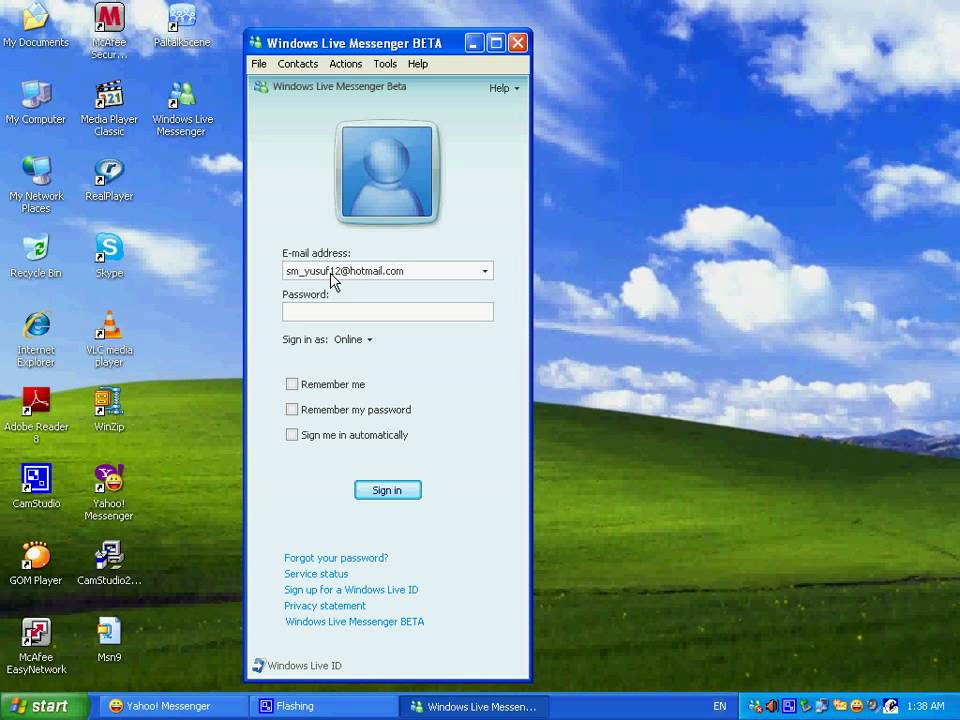Image resolution: width=960 pixels, height=720 pixels.
Task: Select the McAfee EasyNetwork desktop shortcut
Action: pos(36,647)
